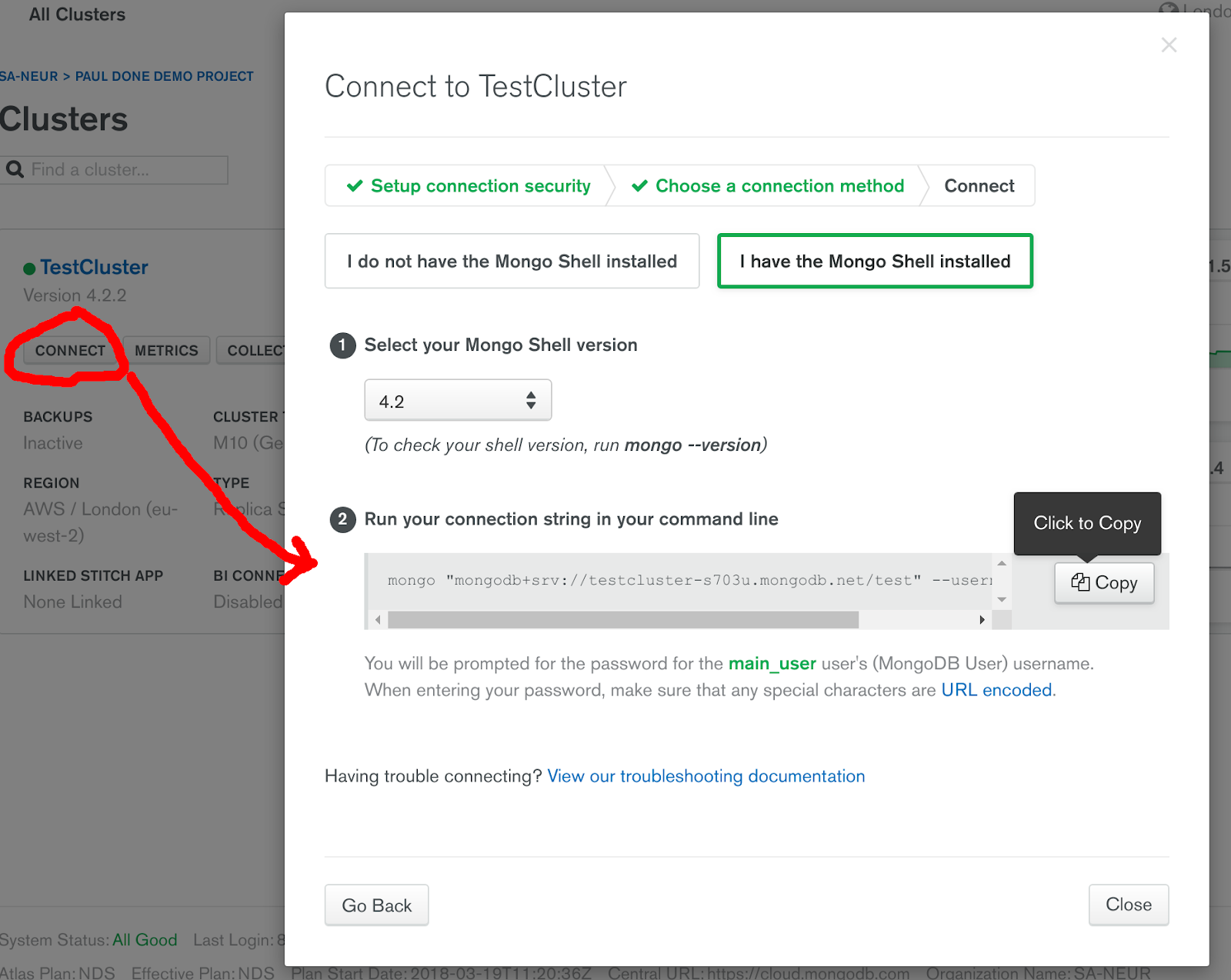Click the numbered circle for step 1
The height and width of the screenshot is (980, 1231).
[x=342, y=345]
